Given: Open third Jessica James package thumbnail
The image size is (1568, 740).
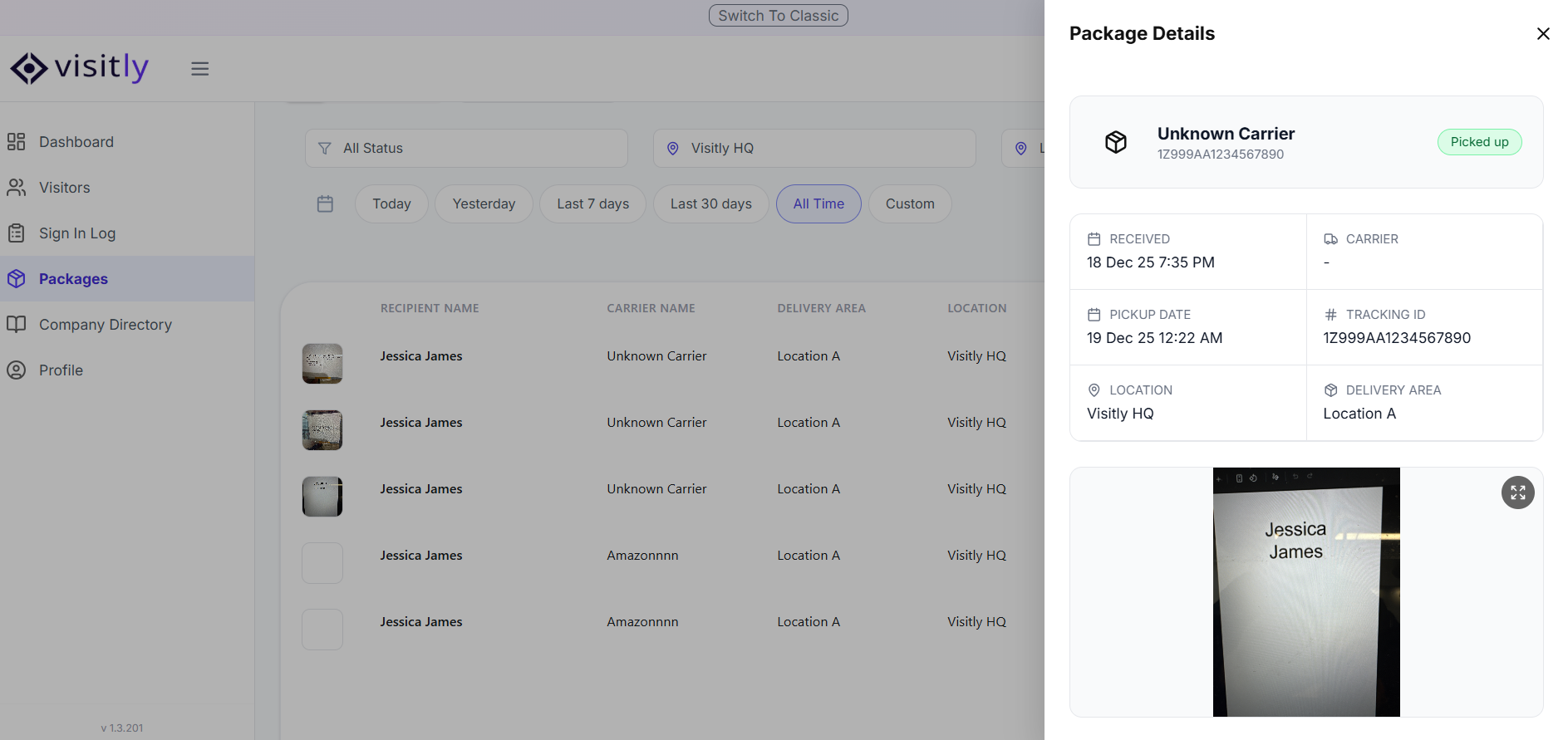Looking at the screenshot, I should pos(322,497).
